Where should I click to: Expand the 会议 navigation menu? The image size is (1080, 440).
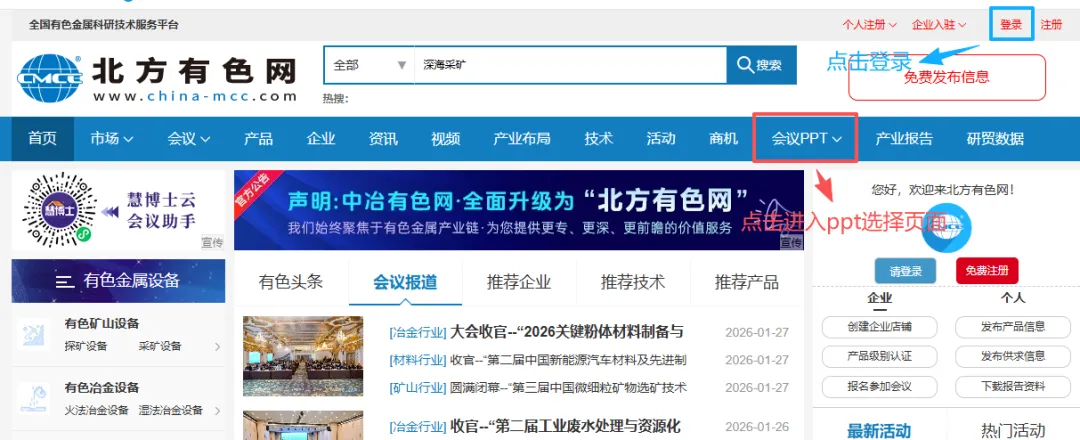[189, 138]
